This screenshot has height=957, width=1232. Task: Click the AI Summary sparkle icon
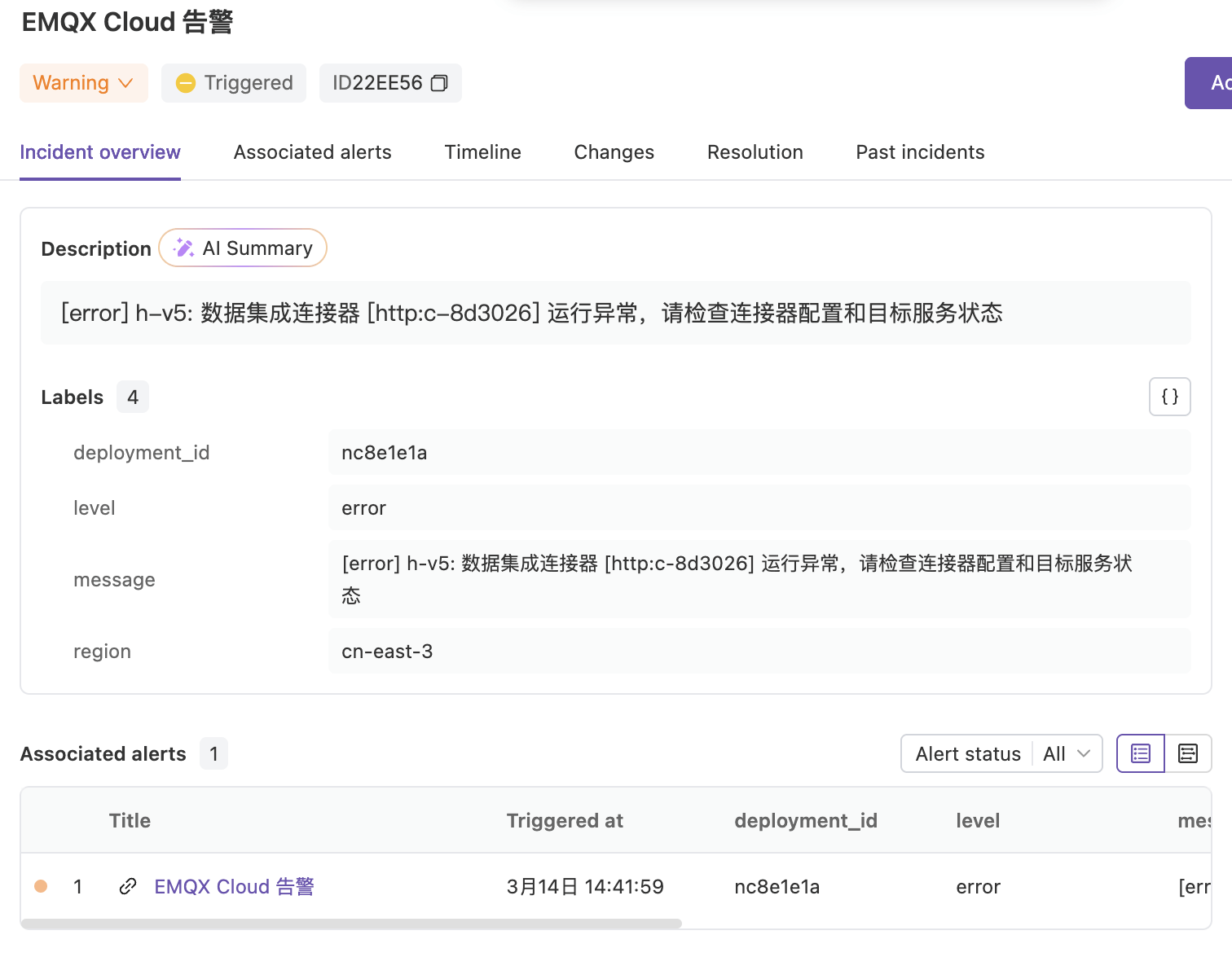tap(184, 248)
